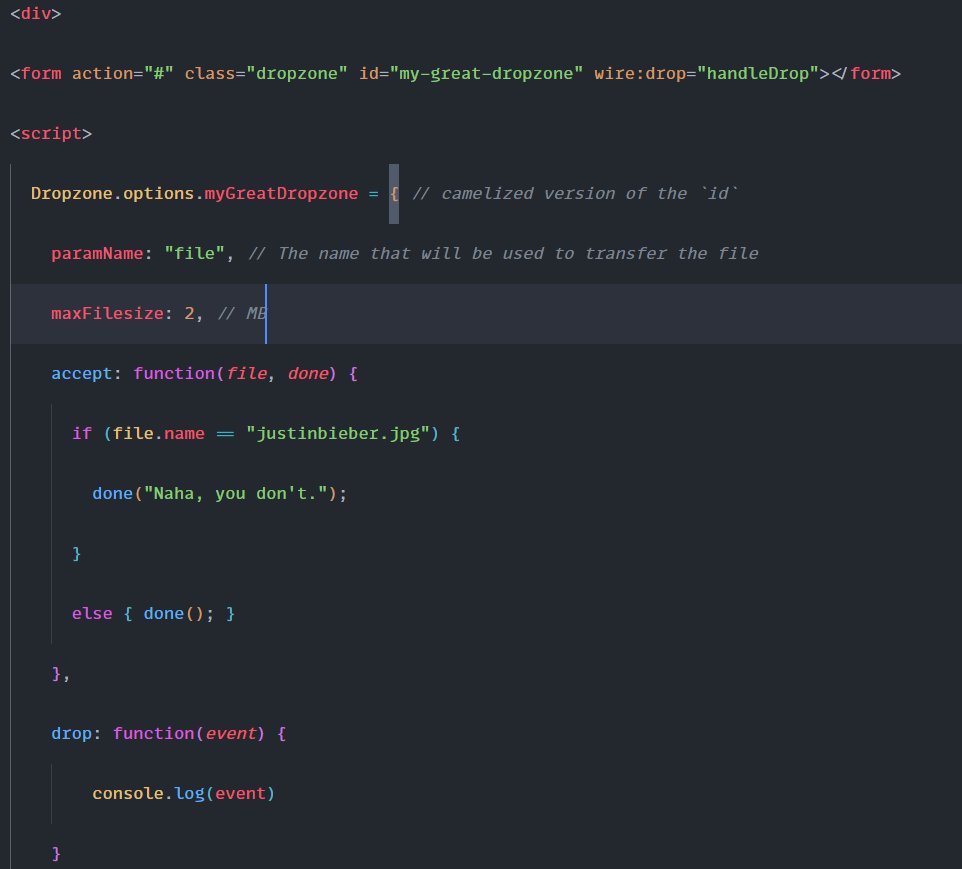This screenshot has height=869, width=962.
Task: Click the "handleDrop" string value
Action: coord(758,74)
